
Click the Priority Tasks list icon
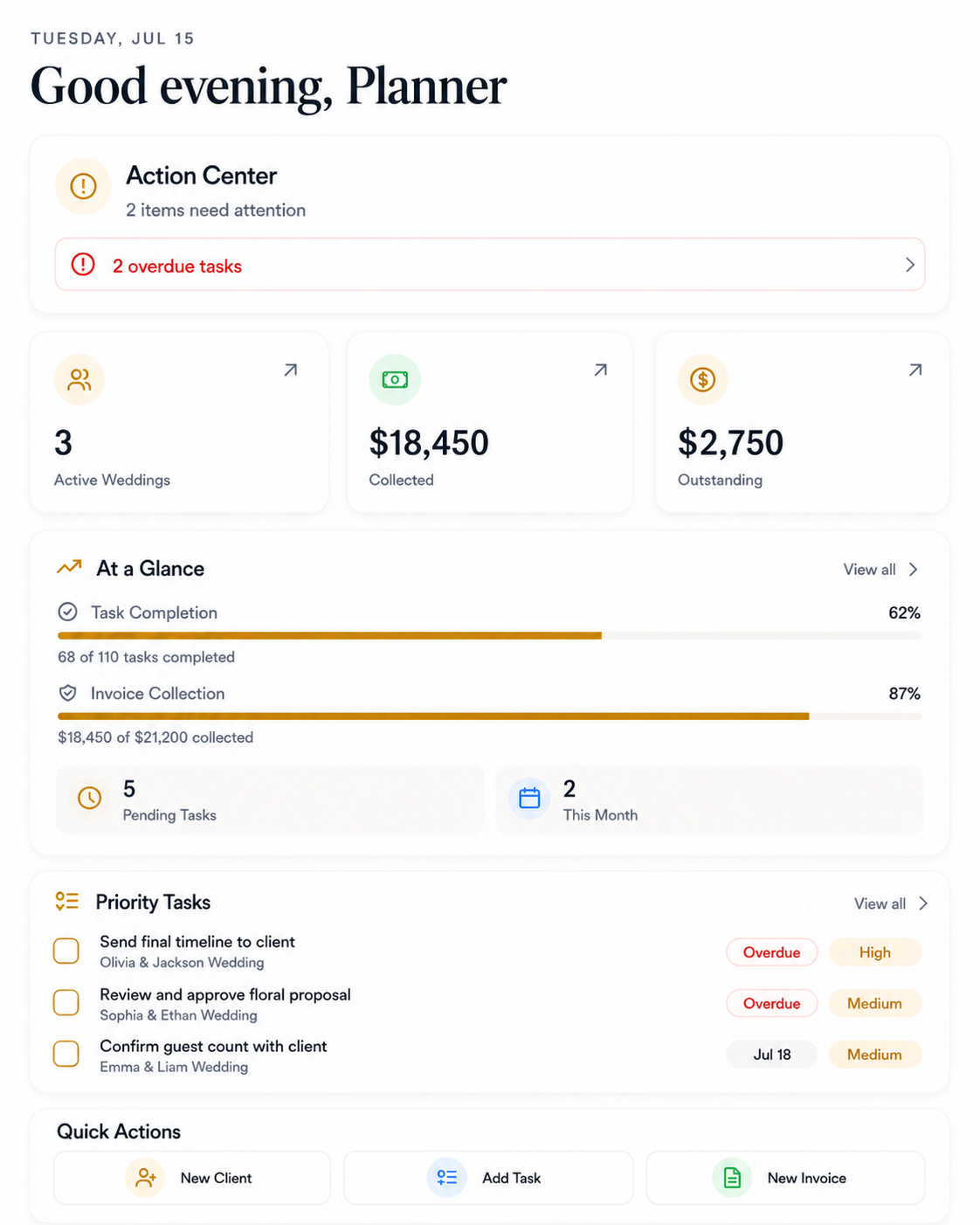coord(67,902)
